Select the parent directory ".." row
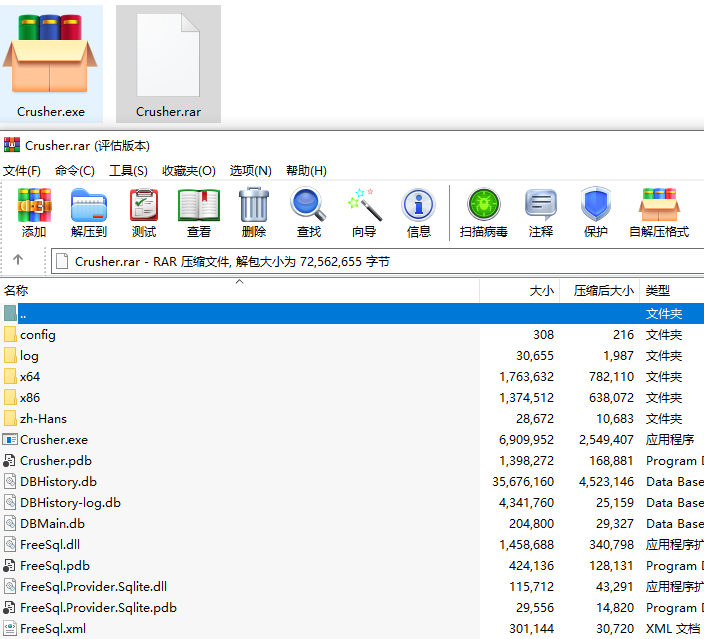 352,313
